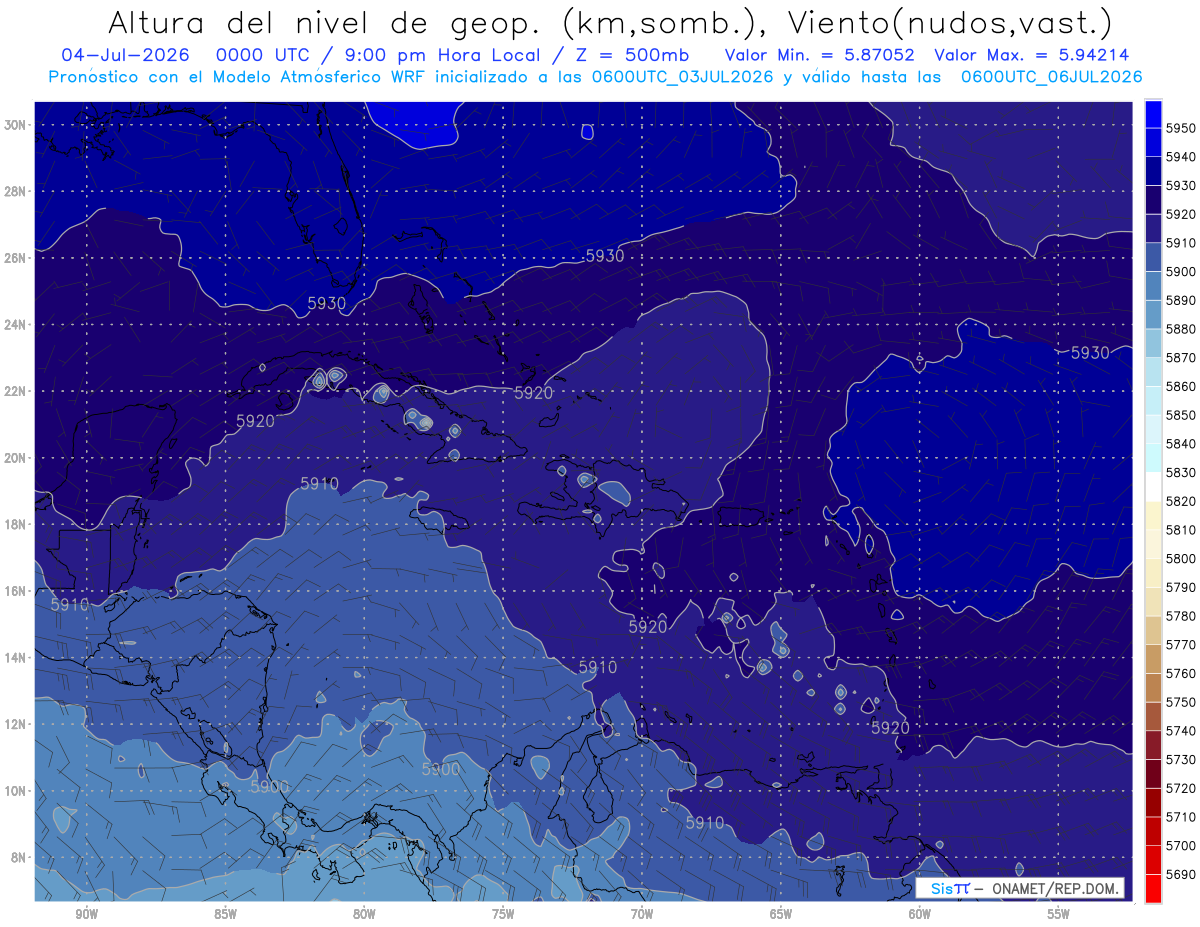Click the 5740 value on the color legend

point(1180,731)
